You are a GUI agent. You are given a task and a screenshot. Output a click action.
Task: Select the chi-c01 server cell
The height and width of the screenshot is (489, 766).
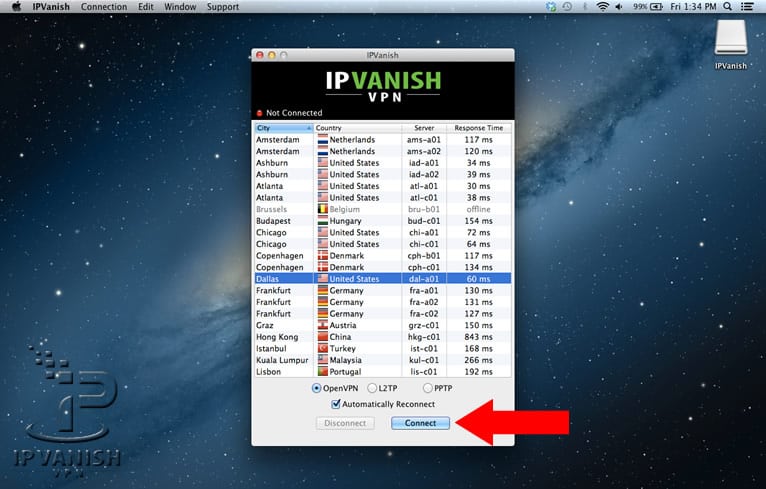coord(424,244)
